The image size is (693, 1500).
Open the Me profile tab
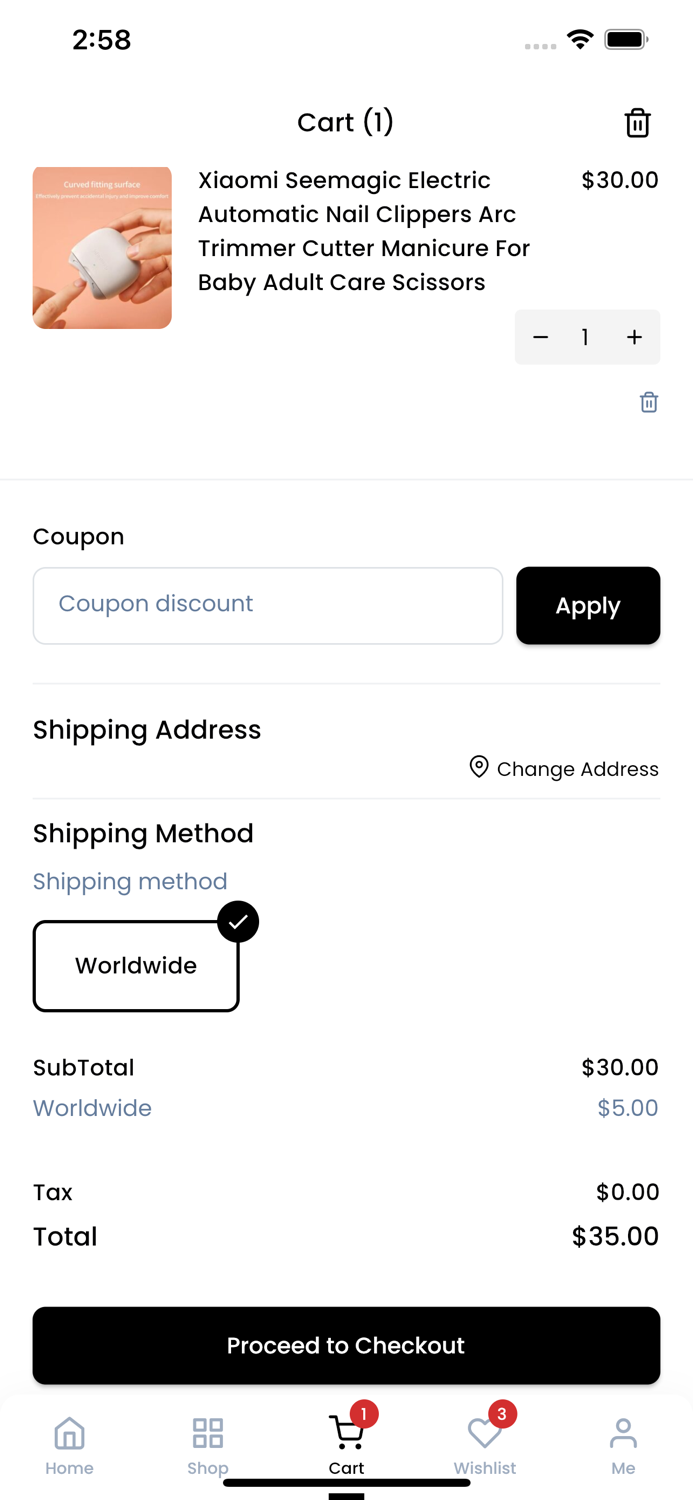point(623,1445)
